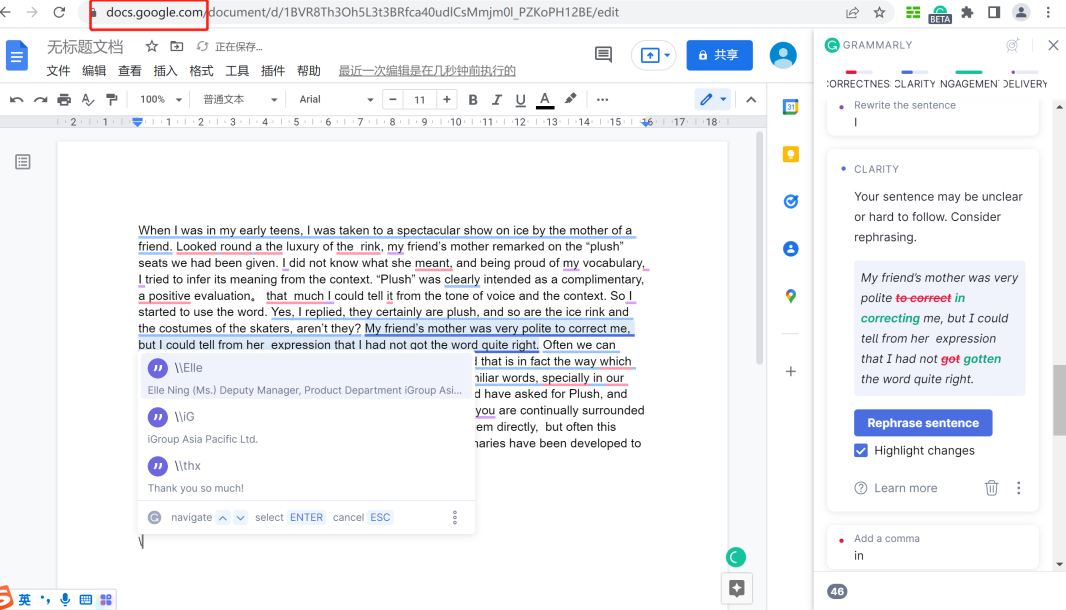This screenshot has height=610, width=1066.
Task: Open the comment history icon
Action: (603, 55)
